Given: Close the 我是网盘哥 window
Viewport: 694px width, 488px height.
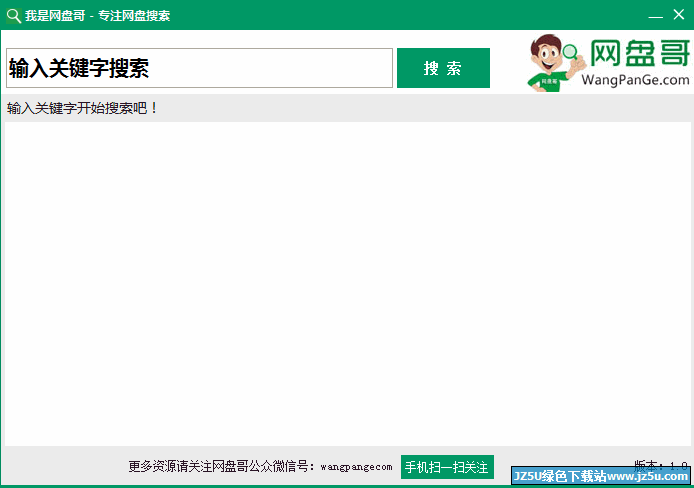Looking at the screenshot, I should [679, 15].
